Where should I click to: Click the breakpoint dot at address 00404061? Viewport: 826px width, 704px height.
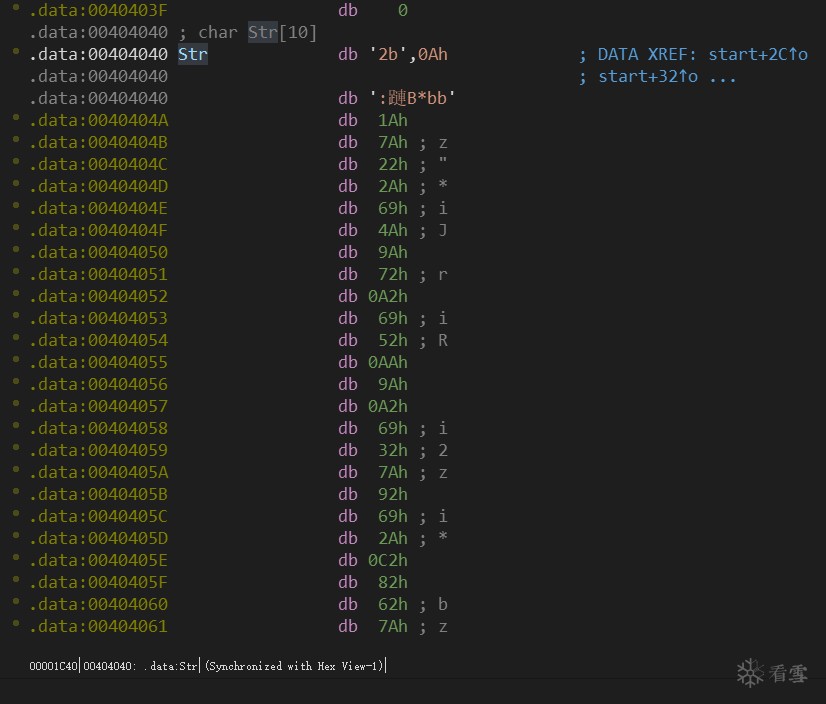pos(16,625)
